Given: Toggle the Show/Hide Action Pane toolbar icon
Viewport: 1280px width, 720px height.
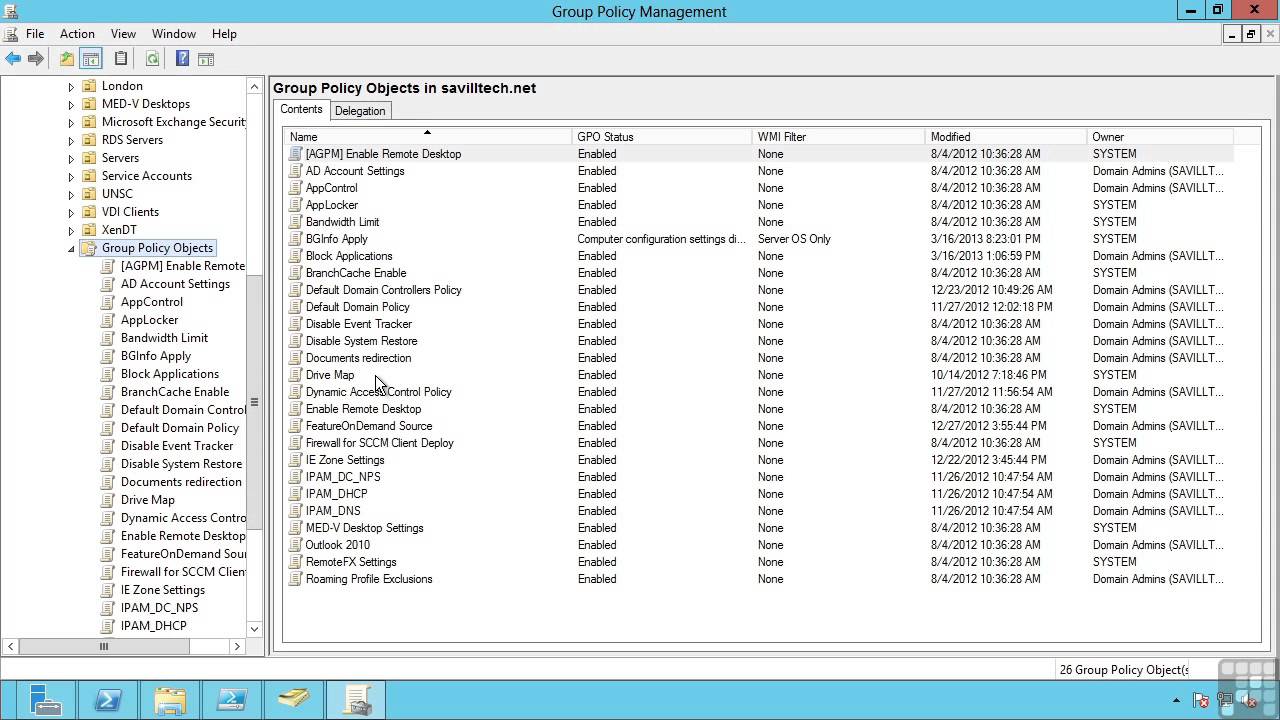Looking at the screenshot, I should 206,59.
